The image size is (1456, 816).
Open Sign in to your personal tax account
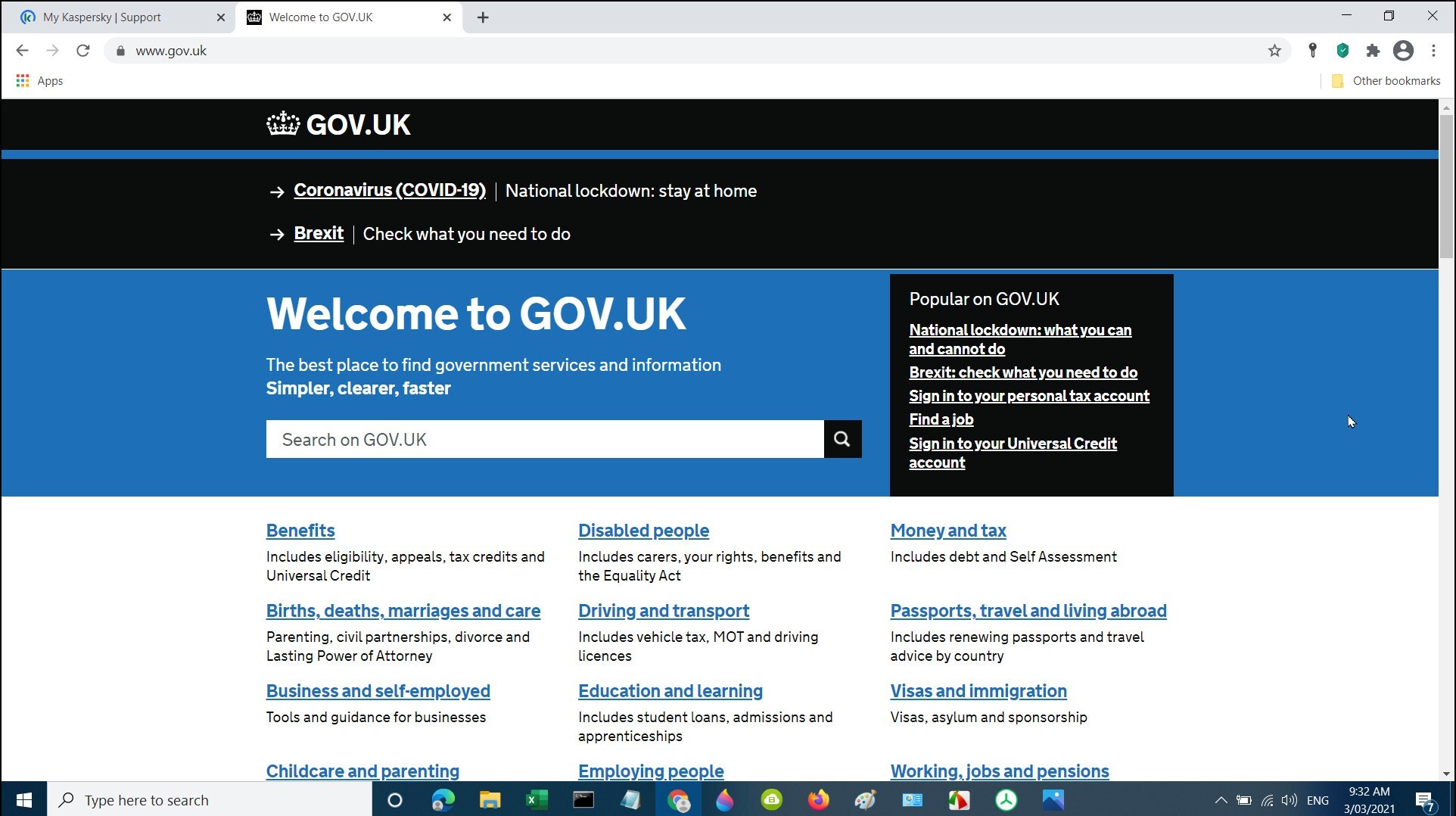click(x=1029, y=396)
